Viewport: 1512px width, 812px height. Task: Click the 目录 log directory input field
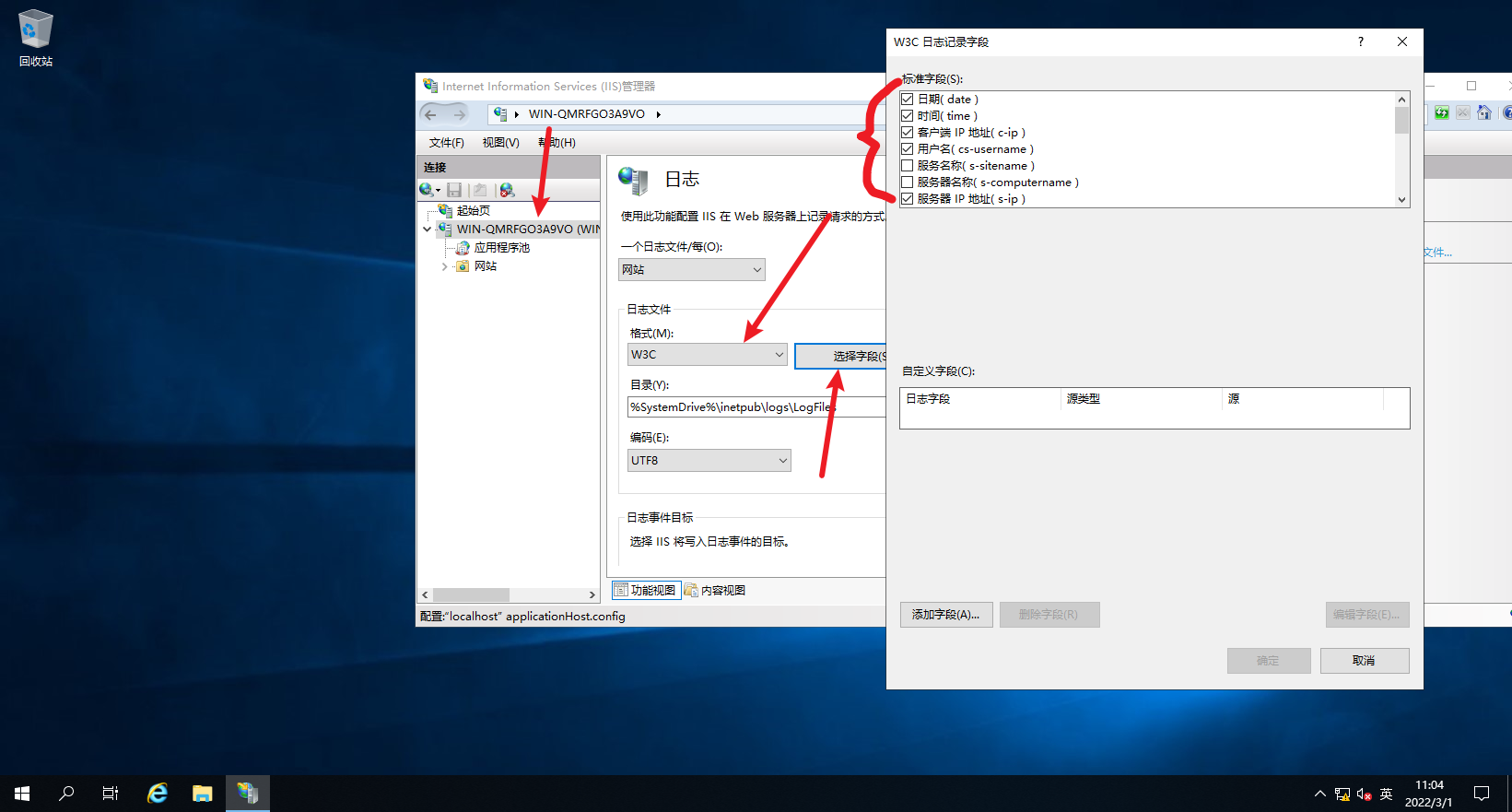point(756,407)
